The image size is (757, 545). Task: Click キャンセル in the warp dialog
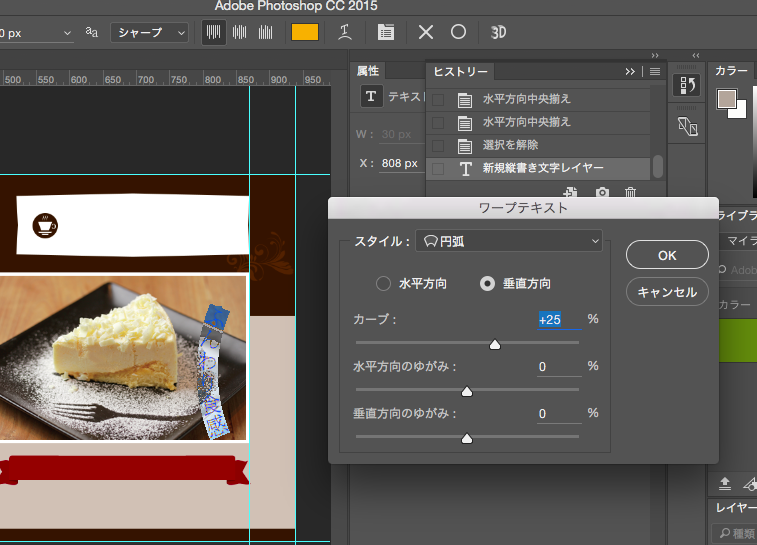click(x=667, y=292)
